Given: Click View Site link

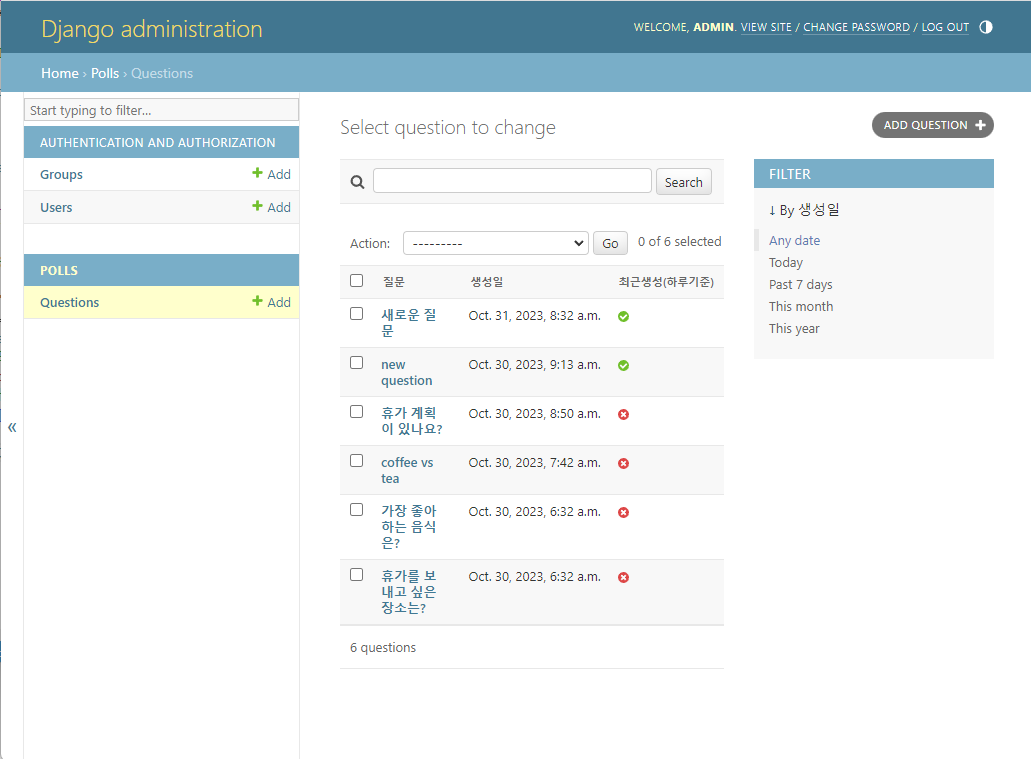Looking at the screenshot, I should (x=766, y=27).
